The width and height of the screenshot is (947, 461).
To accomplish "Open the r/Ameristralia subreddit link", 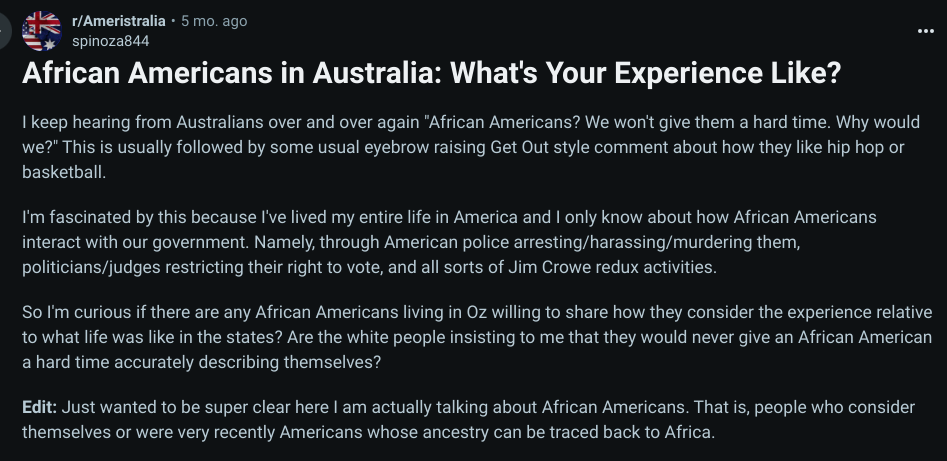I will click(118, 21).
